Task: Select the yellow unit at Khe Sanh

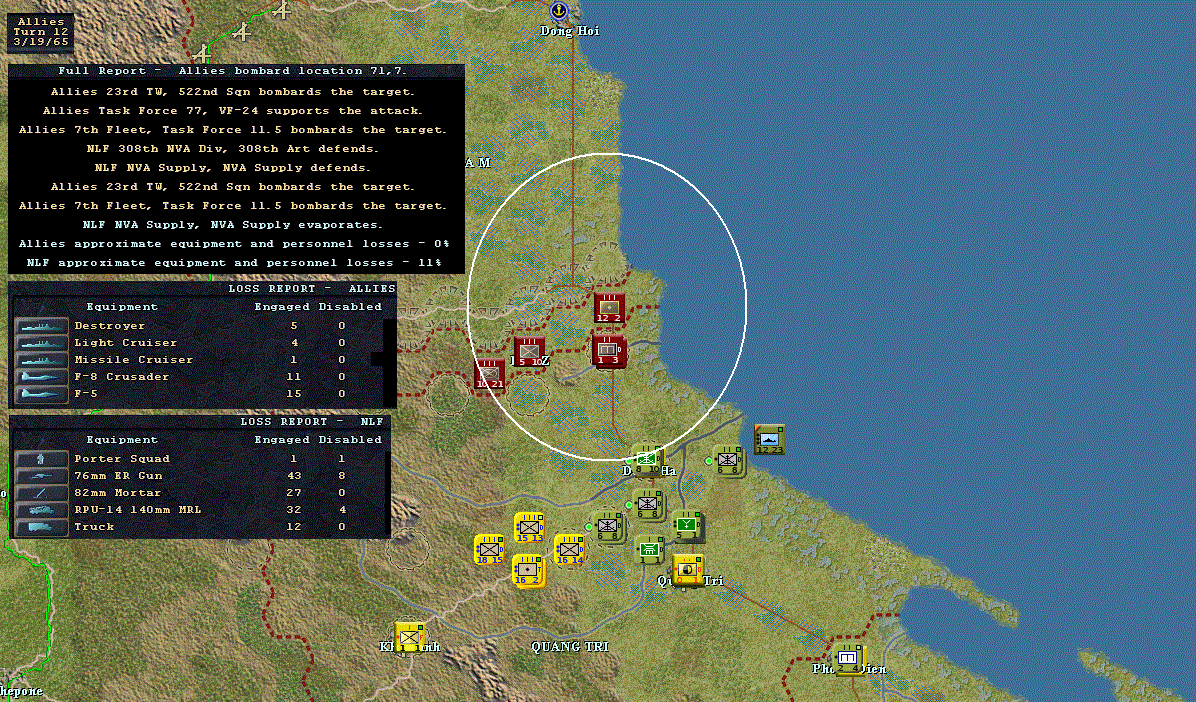Action: point(410,637)
